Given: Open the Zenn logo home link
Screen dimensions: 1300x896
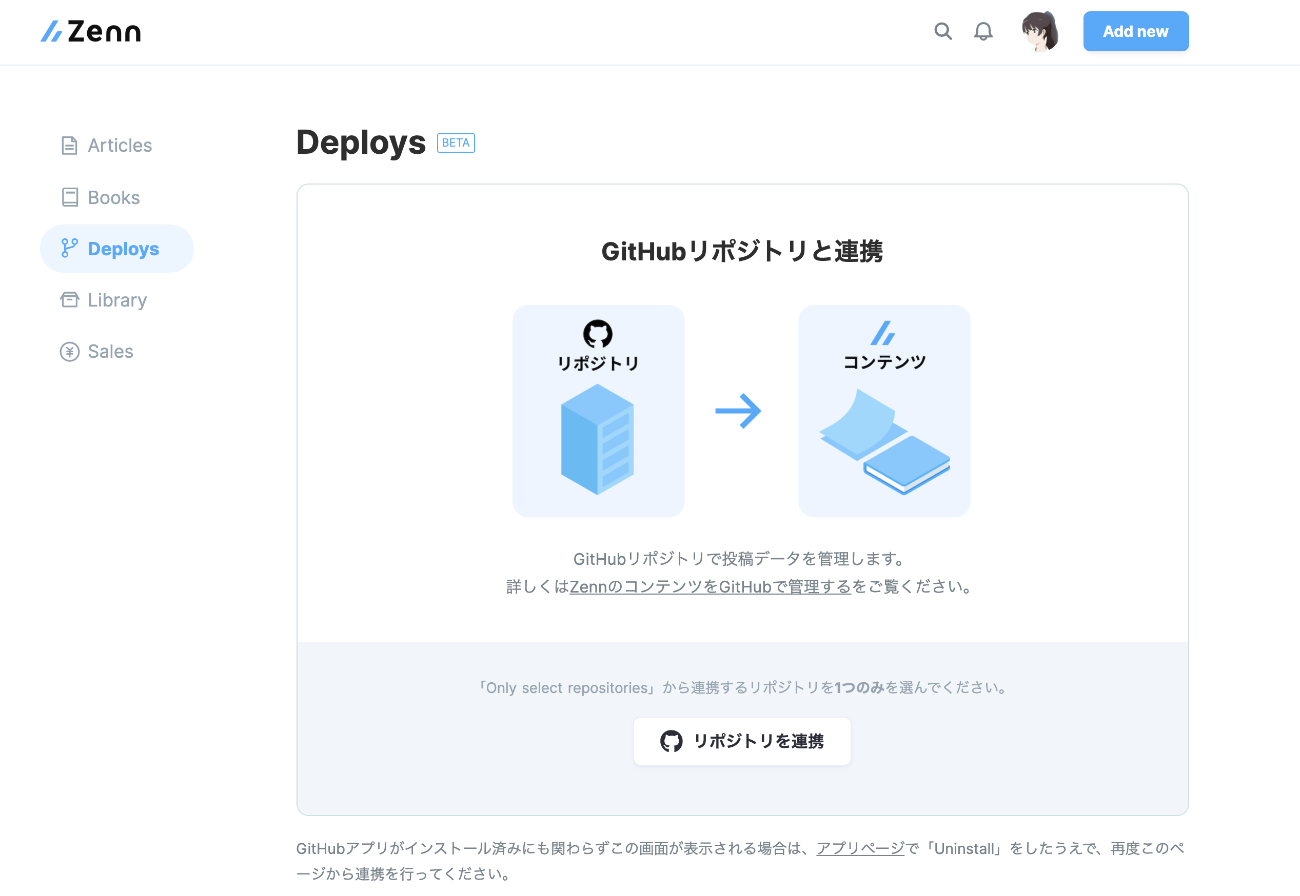Looking at the screenshot, I should pos(91,32).
